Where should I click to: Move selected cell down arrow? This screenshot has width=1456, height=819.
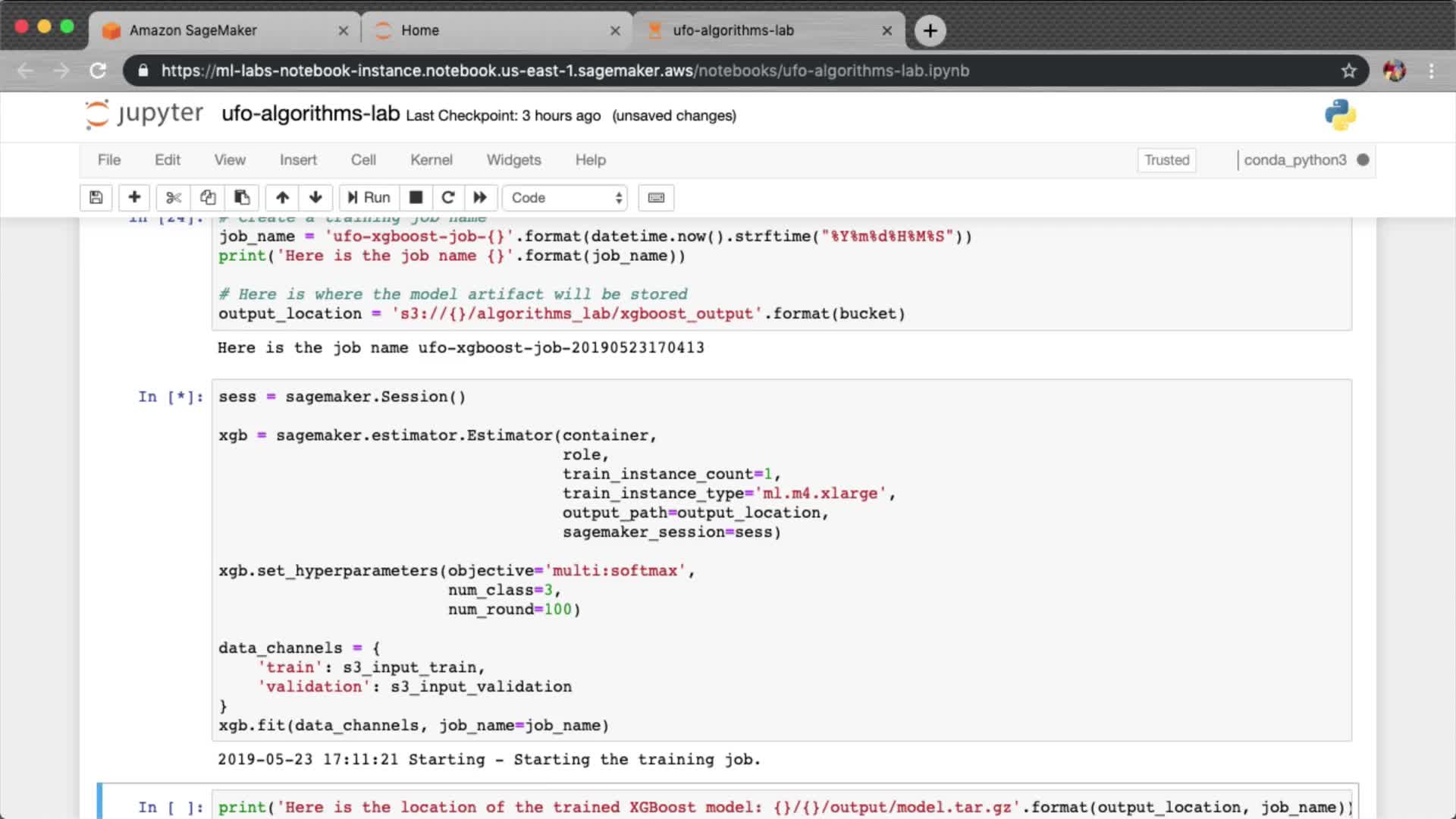click(315, 198)
